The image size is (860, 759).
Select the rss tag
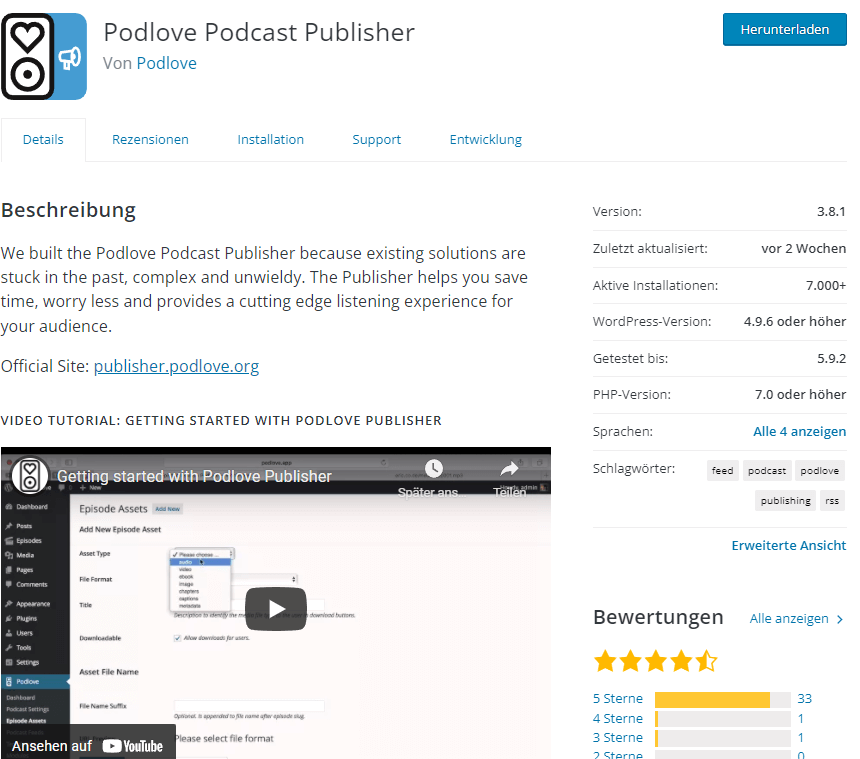pos(832,500)
